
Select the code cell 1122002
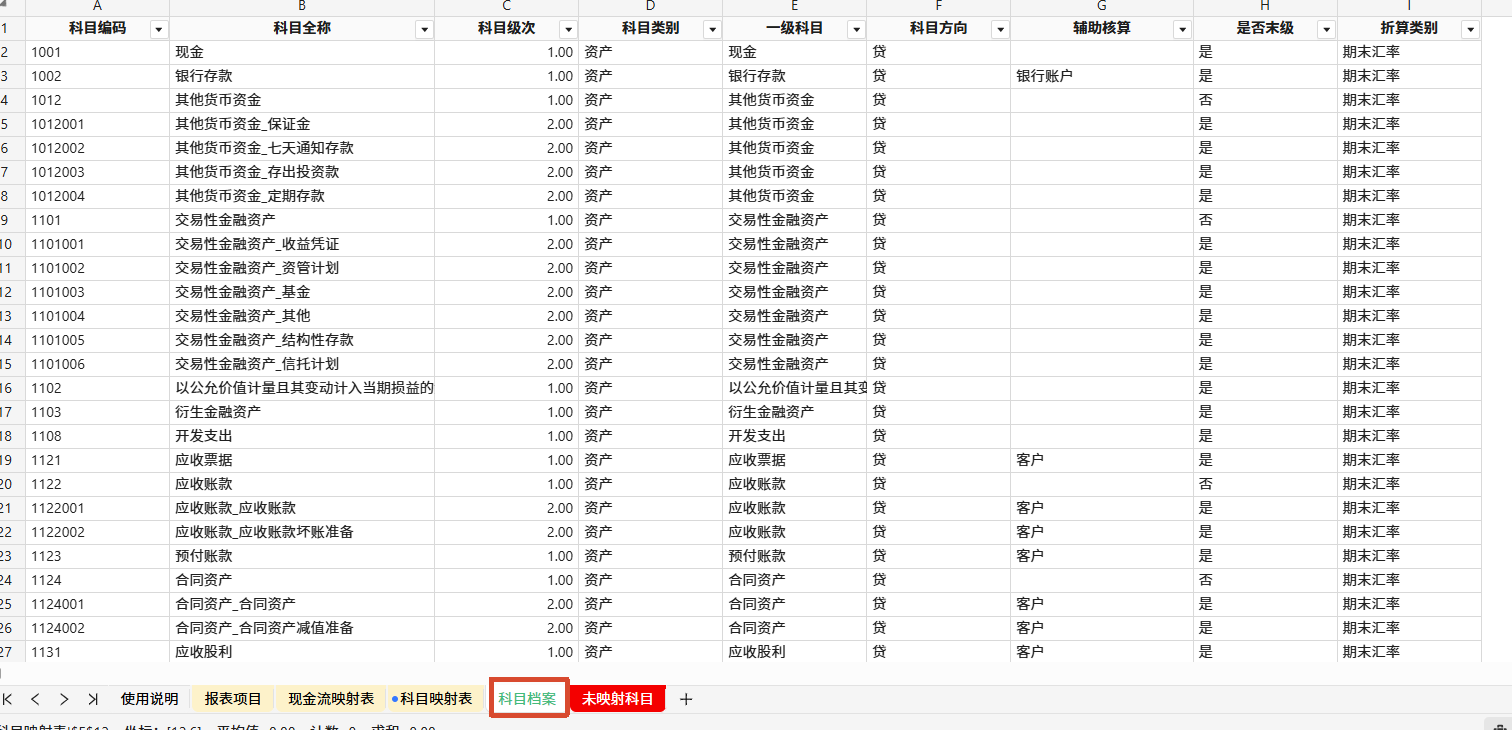[97, 532]
